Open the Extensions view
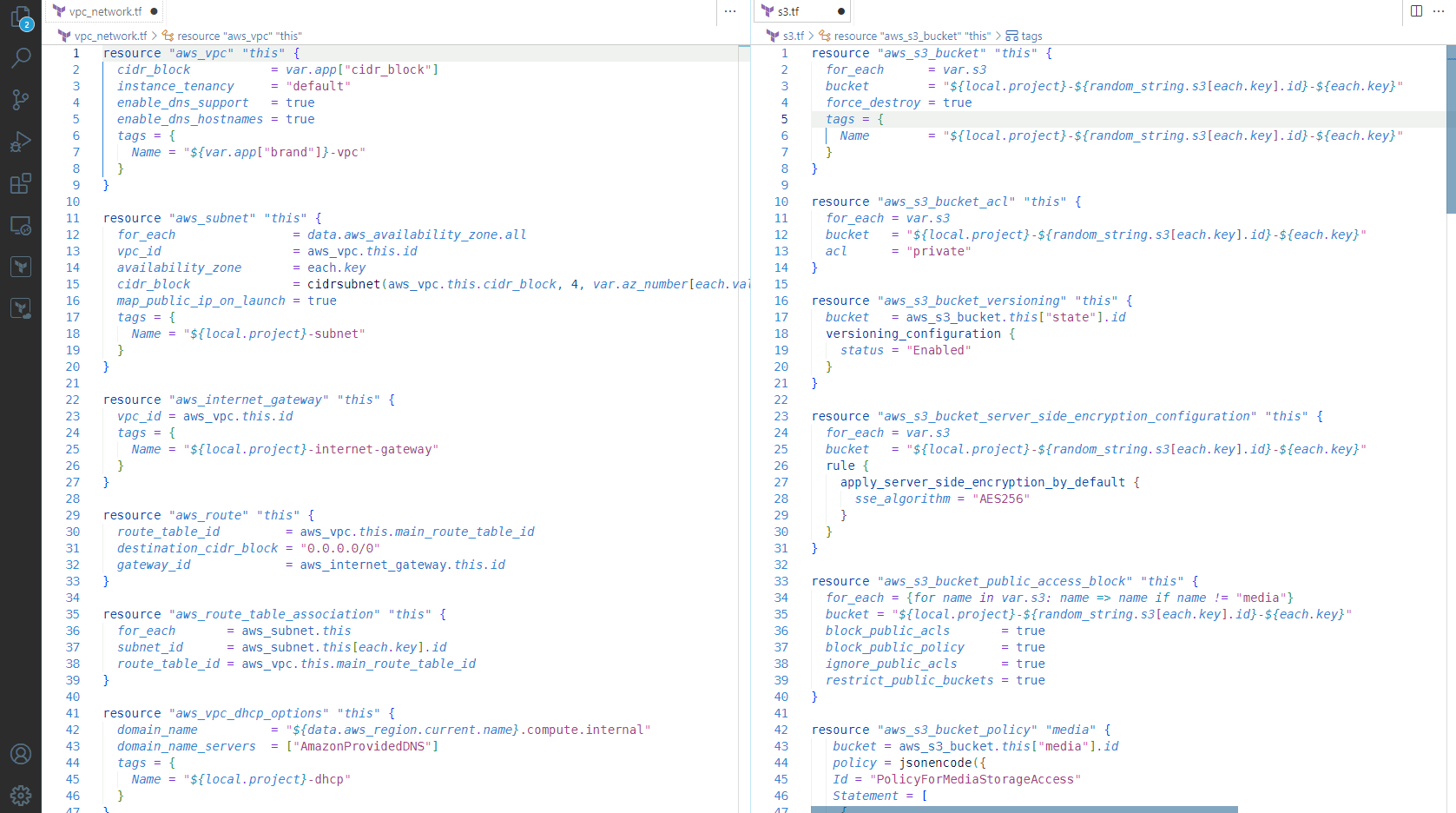 tap(20, 183)
